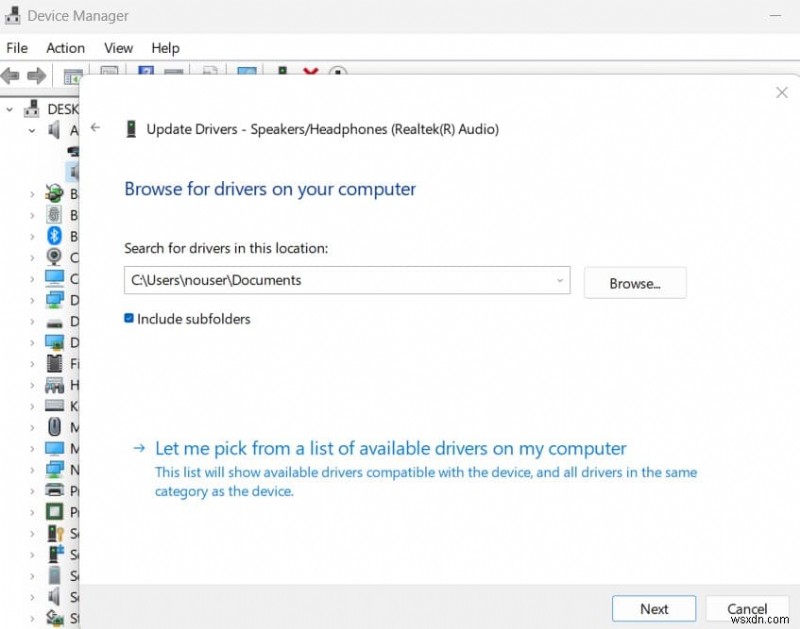
Task: Click the Next button
Action: pos(653,608)
